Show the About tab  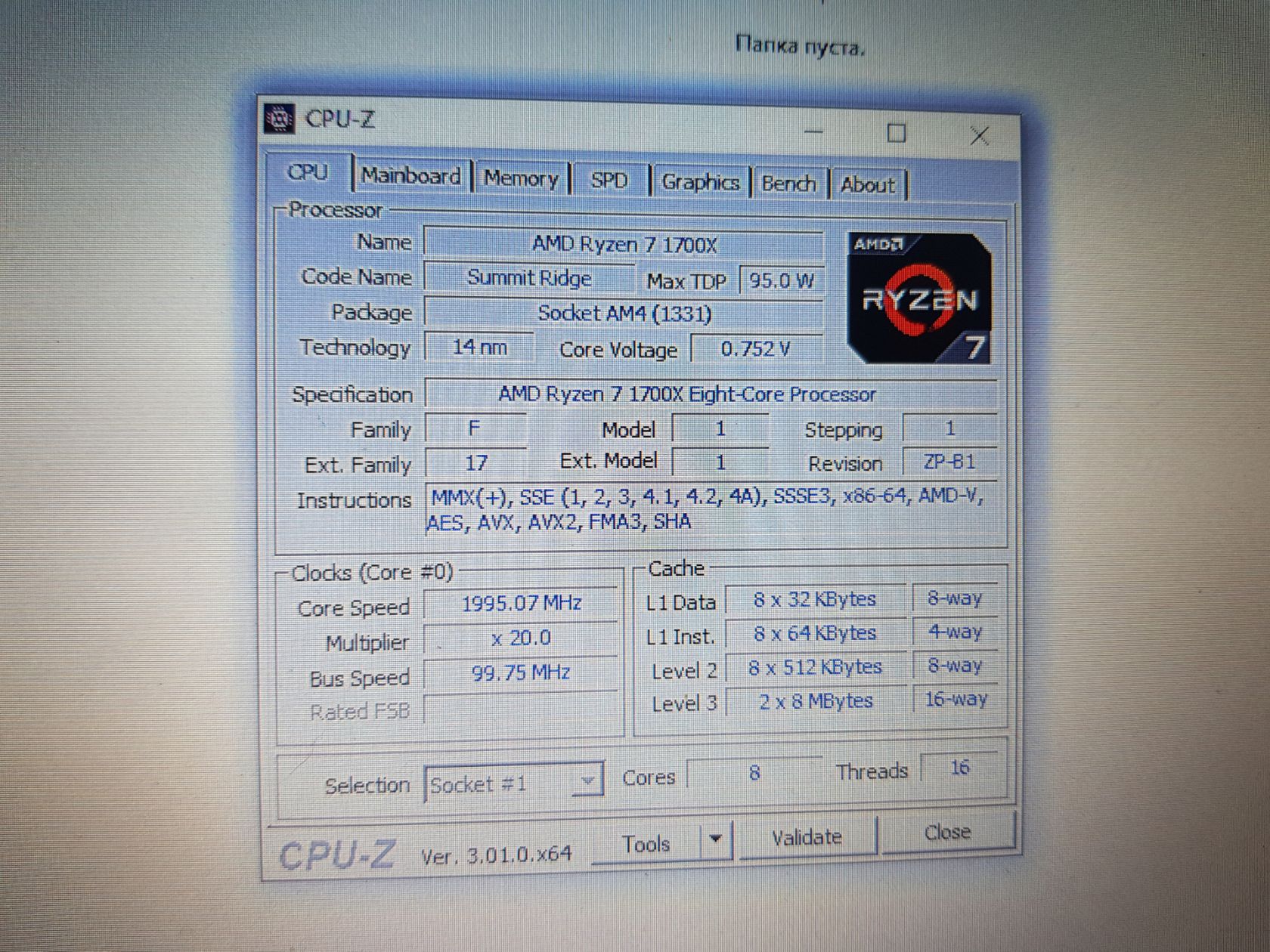point(867,185)
